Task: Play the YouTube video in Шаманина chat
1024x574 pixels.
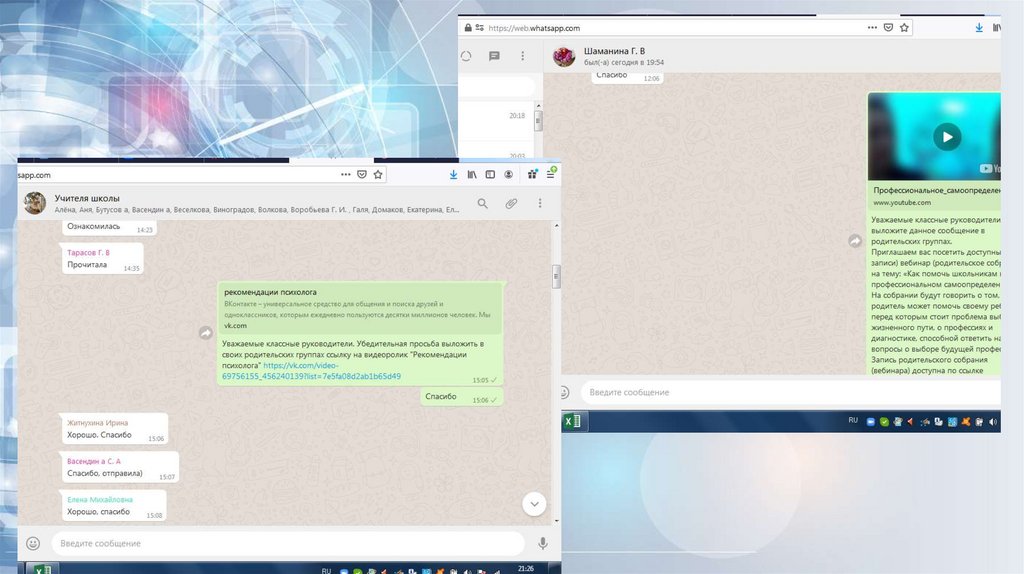Action: coord(947,137)
